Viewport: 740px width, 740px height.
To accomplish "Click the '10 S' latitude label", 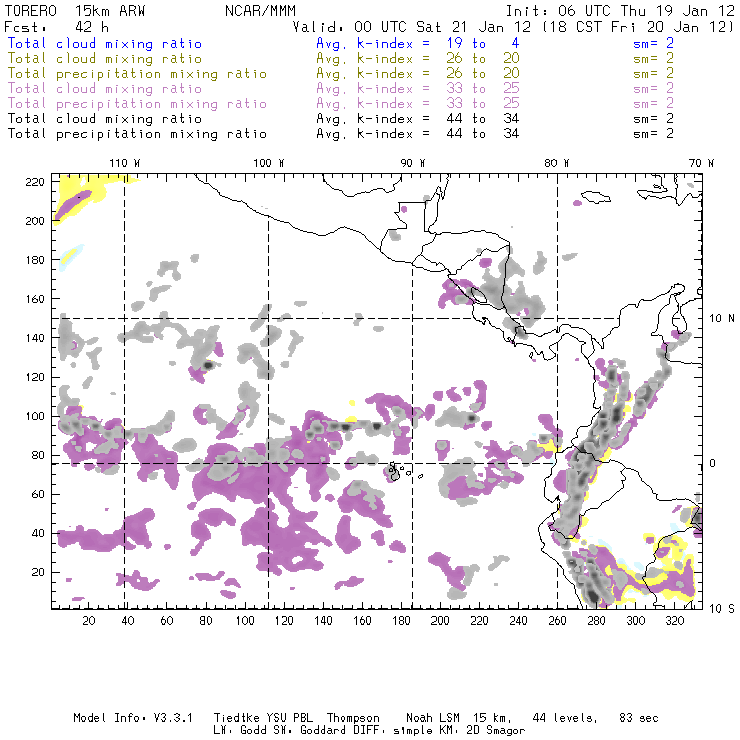I will click(x=722, y=609).
